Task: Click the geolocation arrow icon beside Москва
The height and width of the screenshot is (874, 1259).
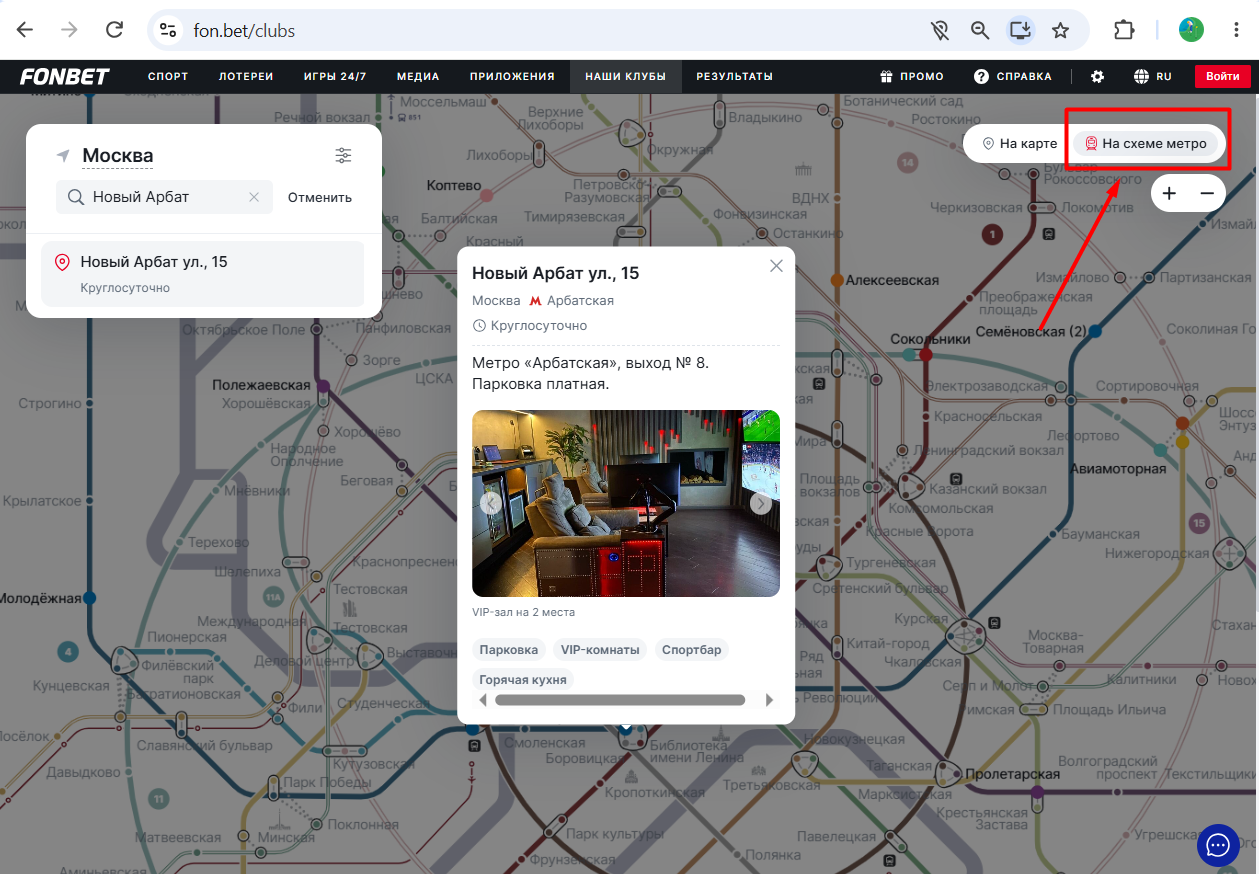Action: pyautogui.click(x=63, y=155)
